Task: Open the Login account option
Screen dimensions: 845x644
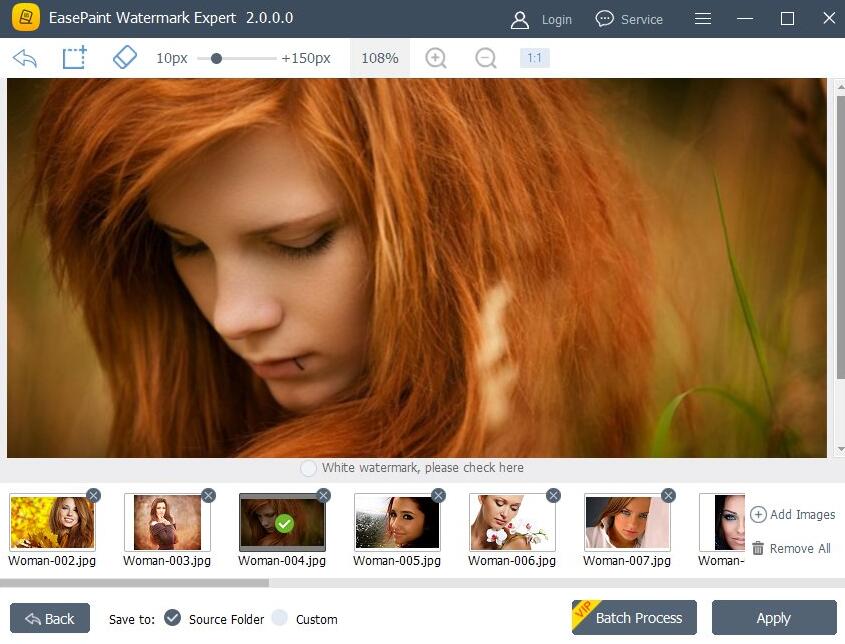Action: click(x=541, y=19)
